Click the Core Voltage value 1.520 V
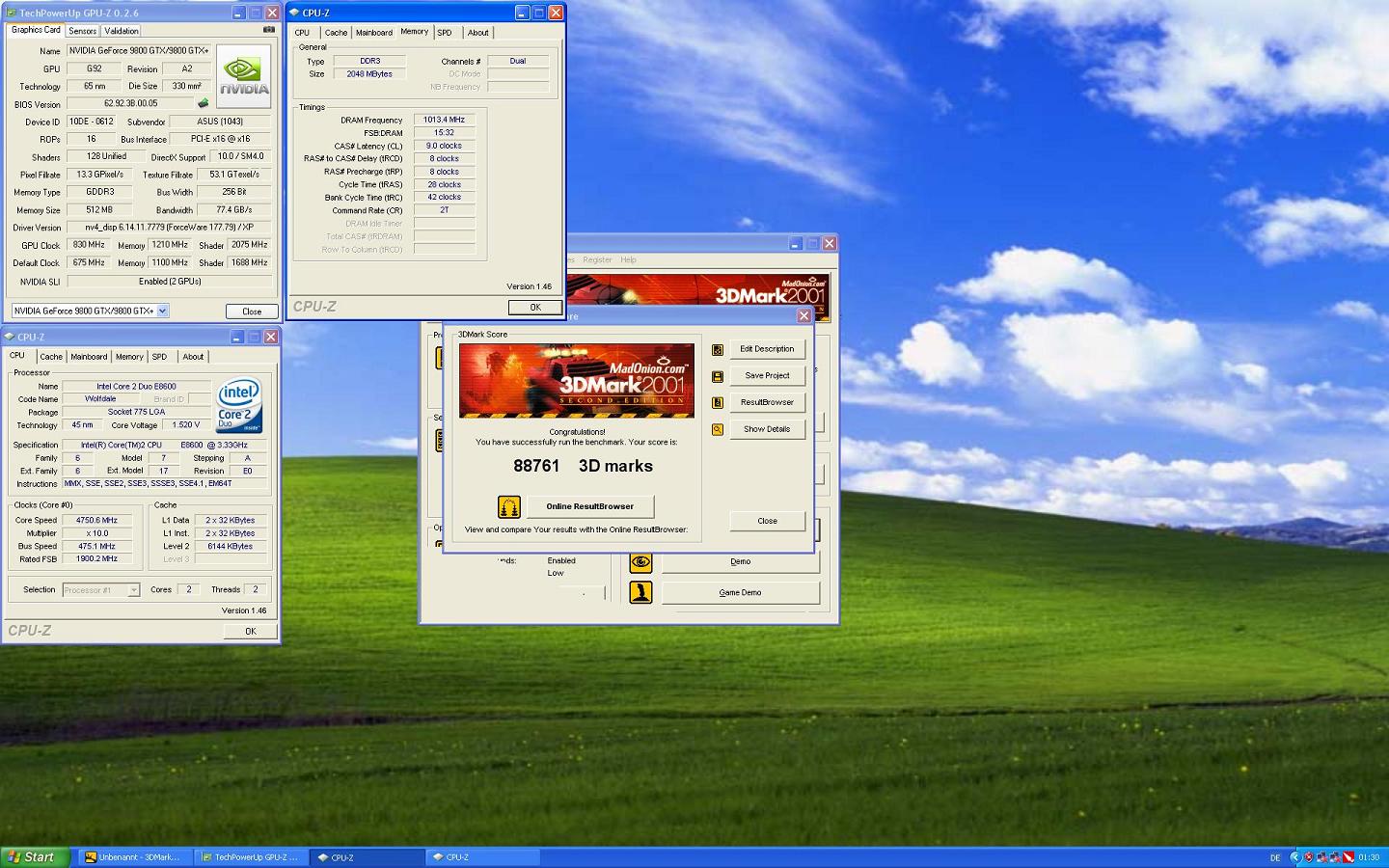The image size is (1389, 868). (x=186, y=424)
